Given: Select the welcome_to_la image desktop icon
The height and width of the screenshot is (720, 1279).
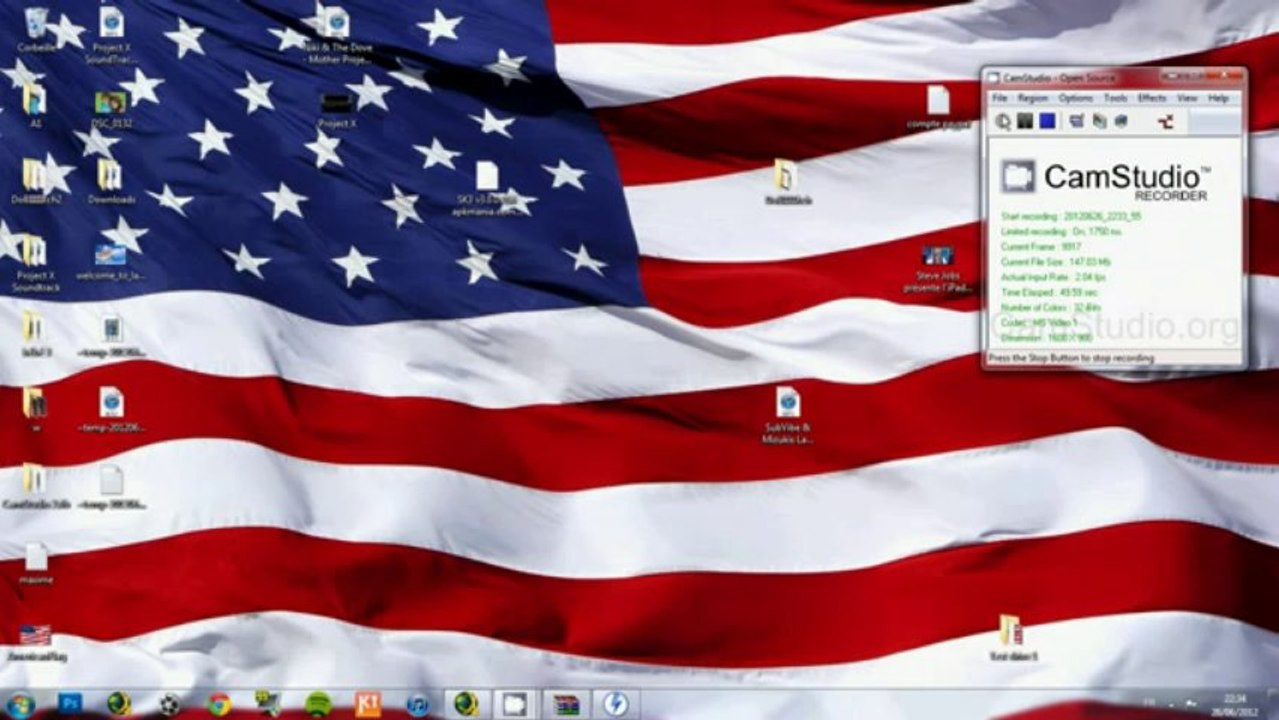Looking at the screenshot, I should pos(111,261).
